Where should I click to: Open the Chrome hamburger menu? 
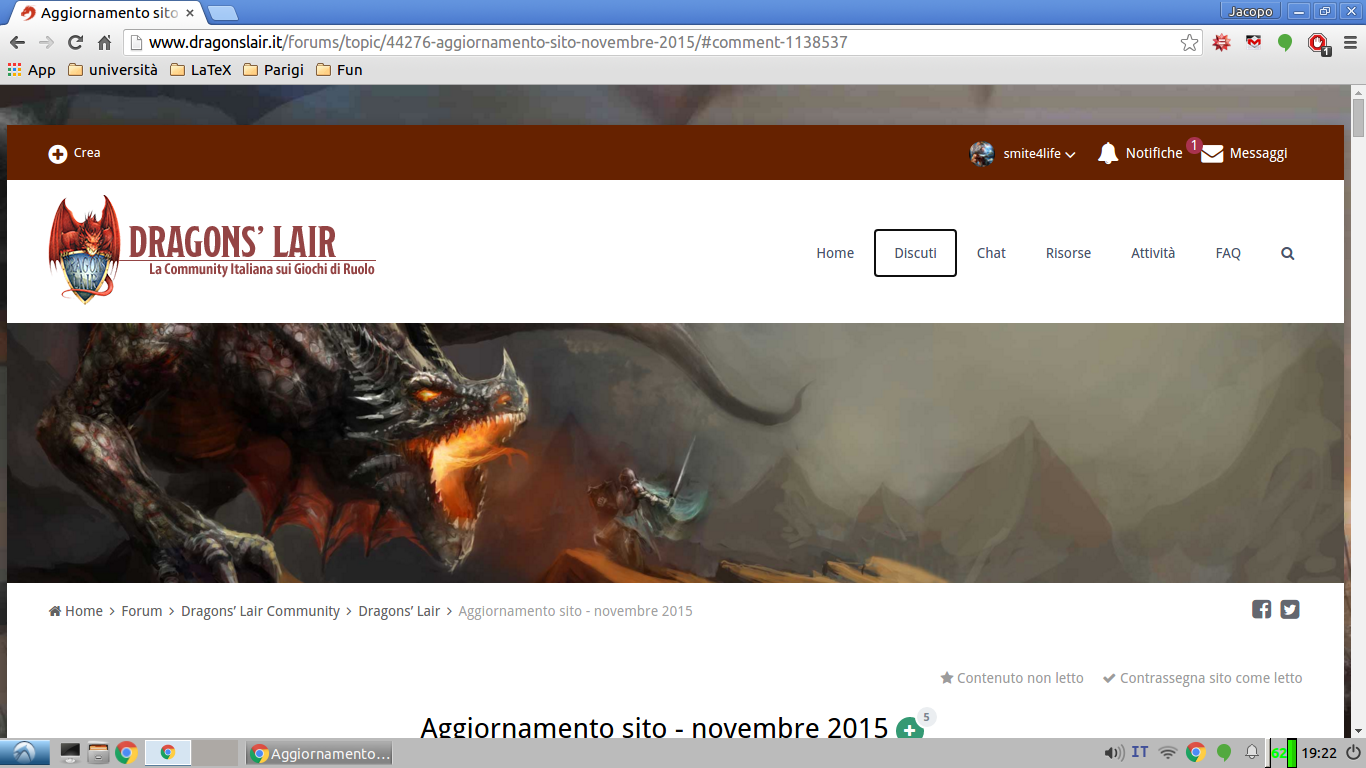coord(1350,43)
